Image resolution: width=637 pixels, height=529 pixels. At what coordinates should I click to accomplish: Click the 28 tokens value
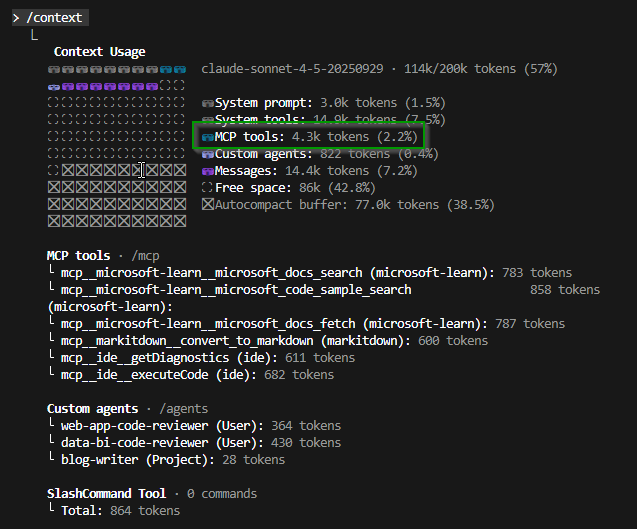click(254, 460)
